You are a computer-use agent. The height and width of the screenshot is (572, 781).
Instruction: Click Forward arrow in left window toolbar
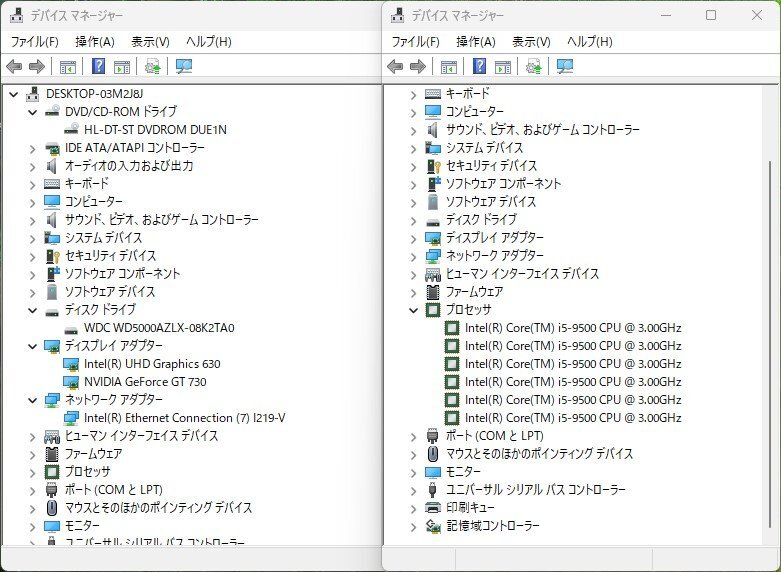pyautogui.click(x=37, y=66)
